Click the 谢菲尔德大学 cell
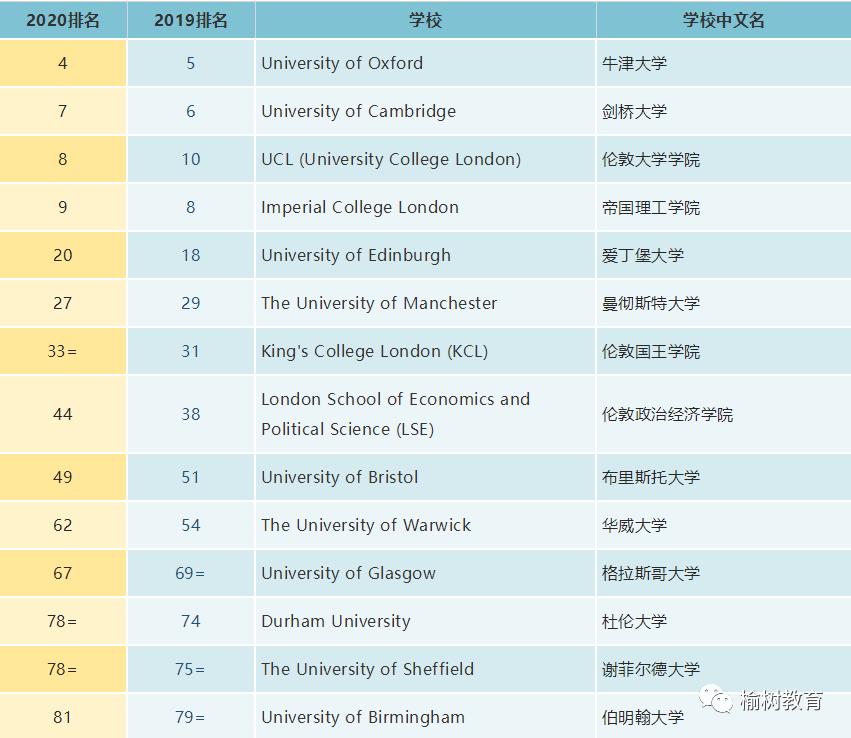Screen dimensions: 851x738 723,669
